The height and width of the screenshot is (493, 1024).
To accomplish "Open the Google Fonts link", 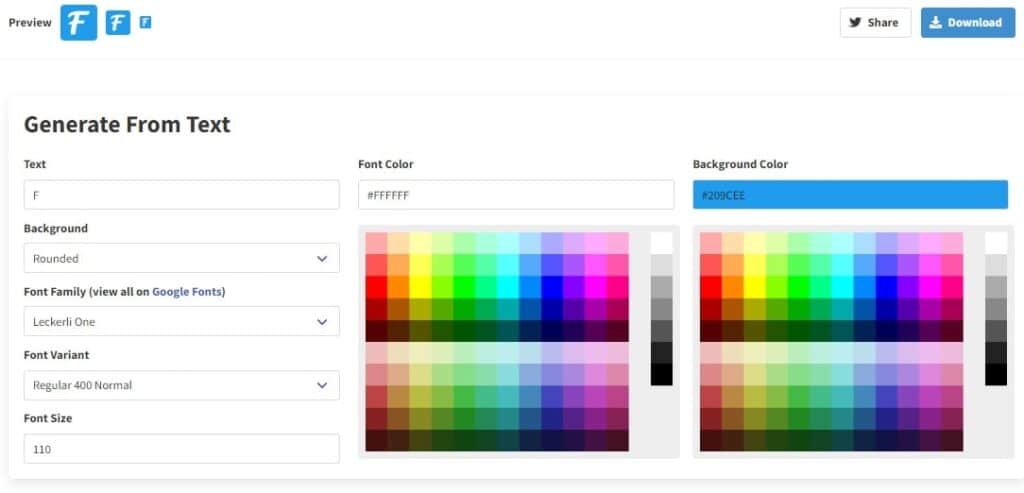I will tap(187, 292).
